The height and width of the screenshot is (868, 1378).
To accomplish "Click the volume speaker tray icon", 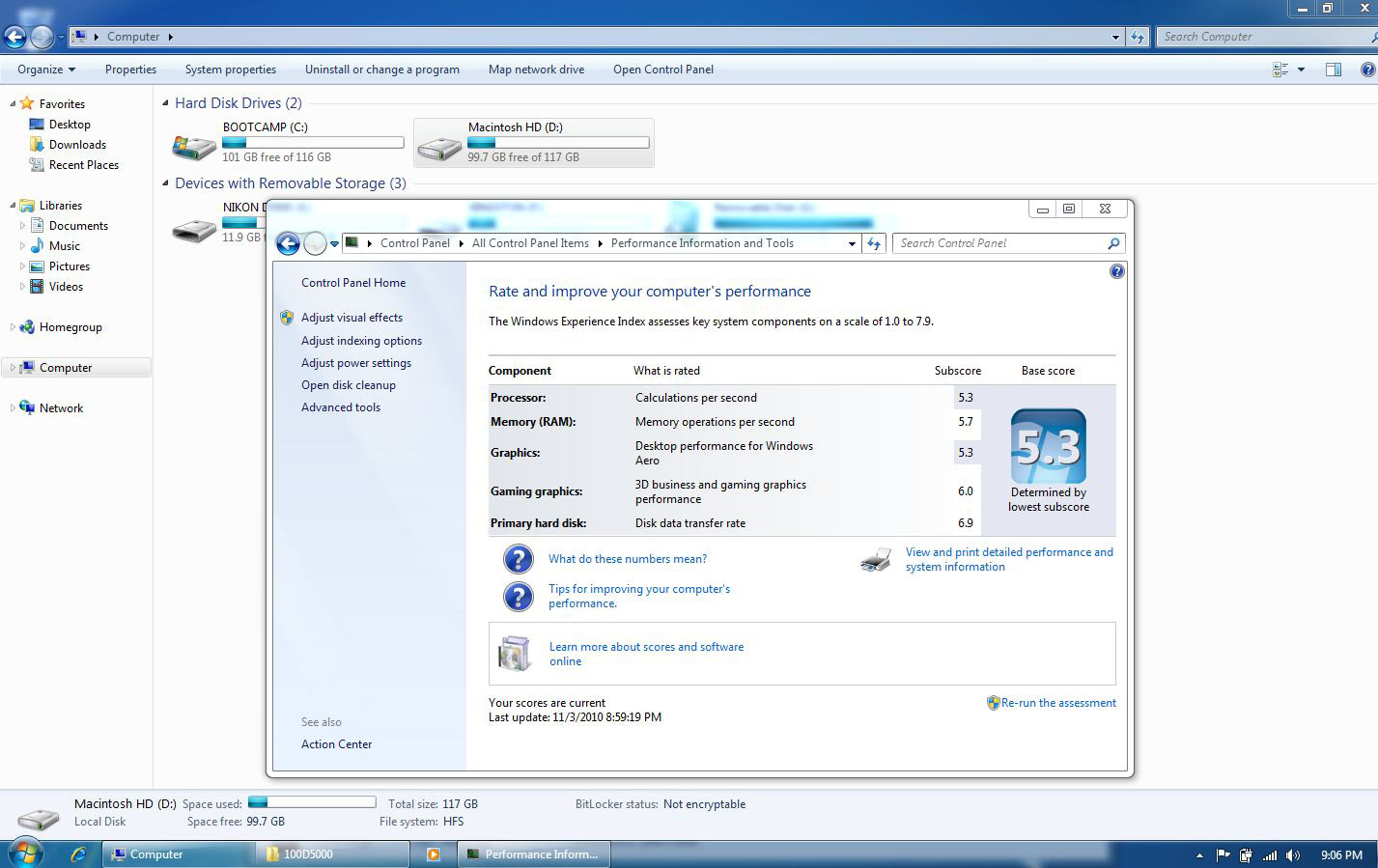I will pos(1293,854).
